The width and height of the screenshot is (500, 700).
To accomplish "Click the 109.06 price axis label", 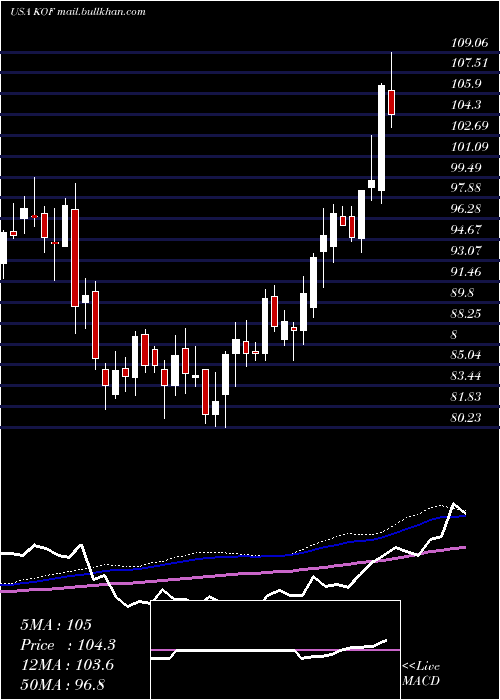I will [x=469, y=43].
